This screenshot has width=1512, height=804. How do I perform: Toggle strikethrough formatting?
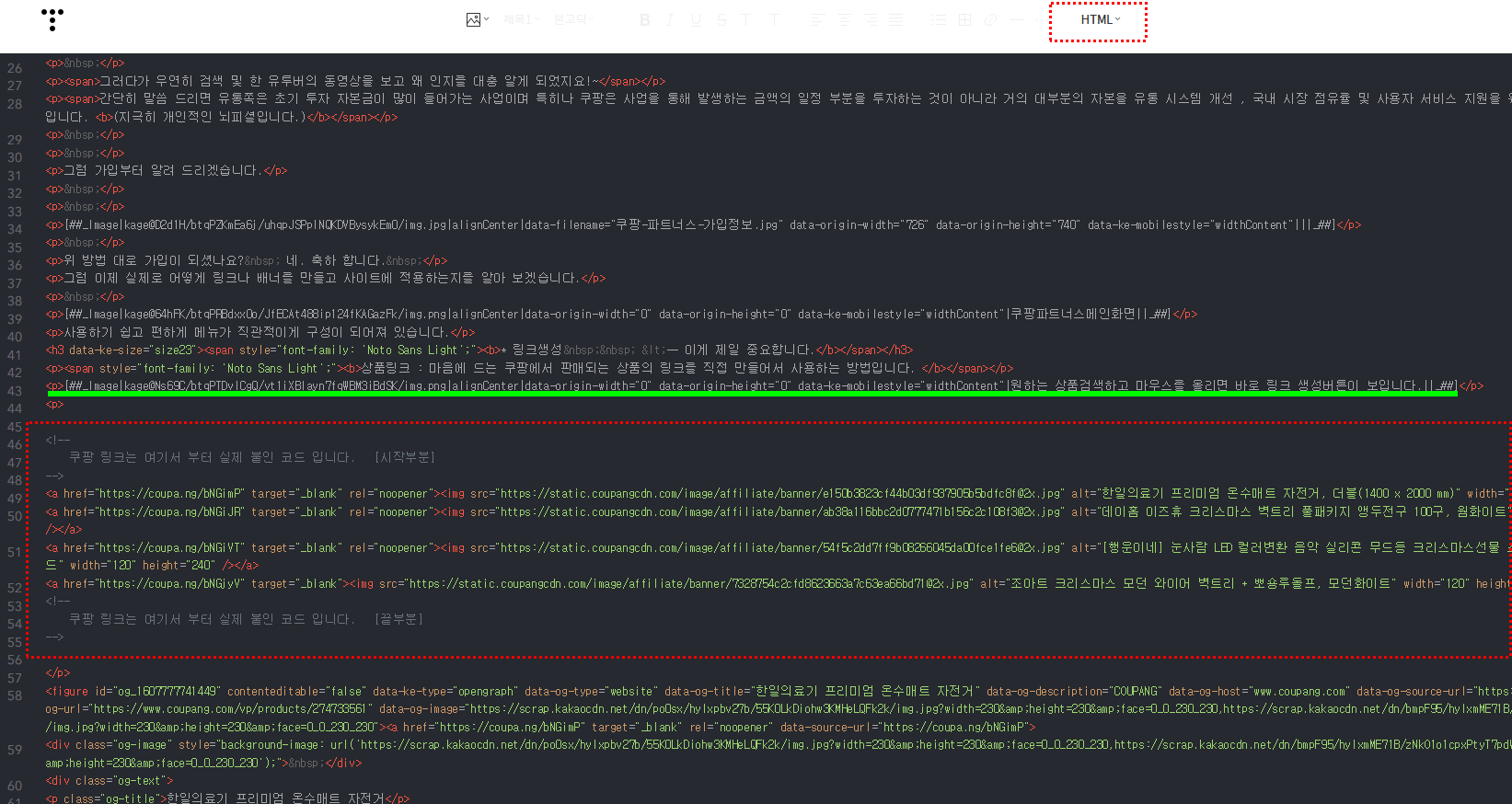[721, 19]
